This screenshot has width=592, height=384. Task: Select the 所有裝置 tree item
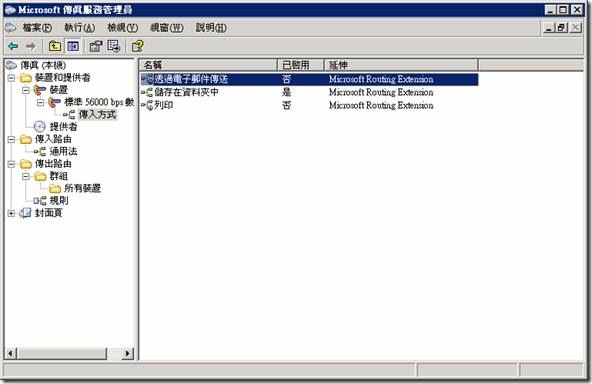pos(82,188)
